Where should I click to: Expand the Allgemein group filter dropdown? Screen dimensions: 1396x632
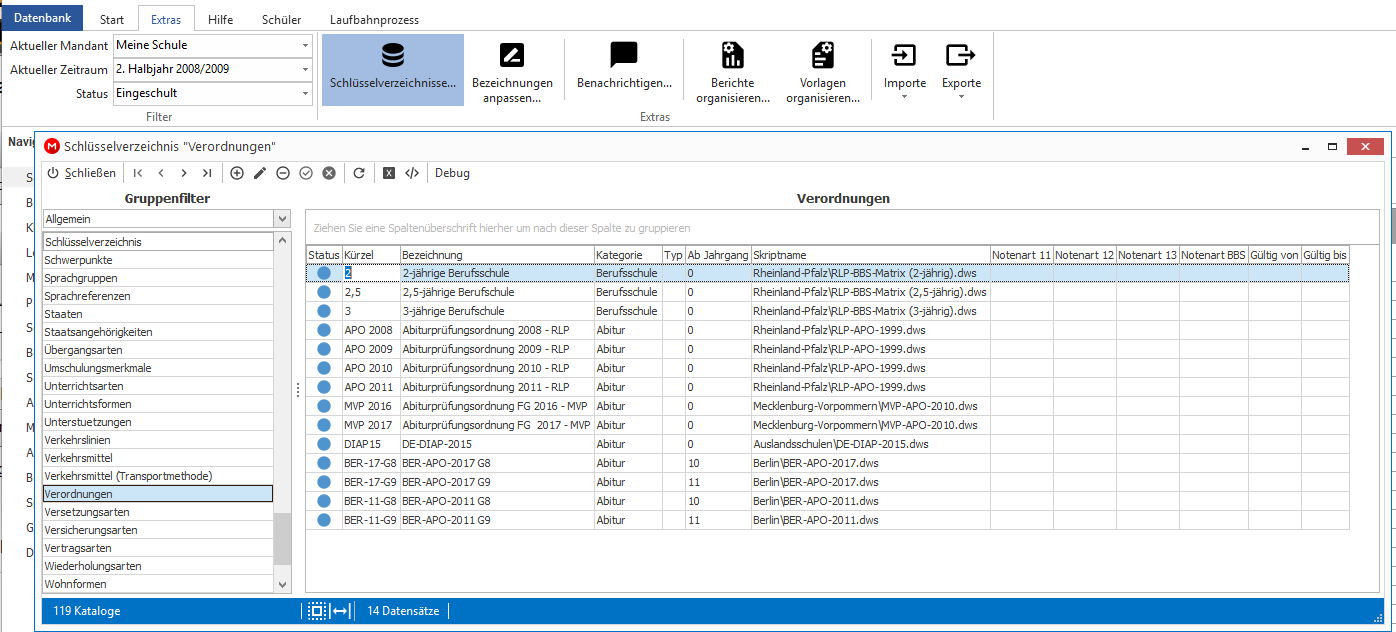[281, 219]
